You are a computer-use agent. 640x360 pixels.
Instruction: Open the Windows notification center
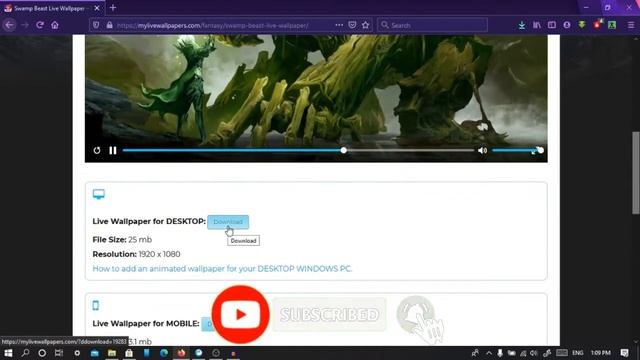coord(624,353)
